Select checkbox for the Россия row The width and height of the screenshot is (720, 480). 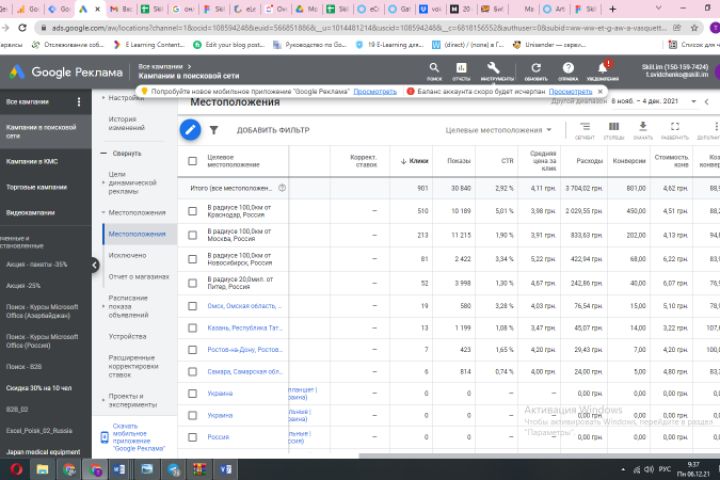point(193,437)
